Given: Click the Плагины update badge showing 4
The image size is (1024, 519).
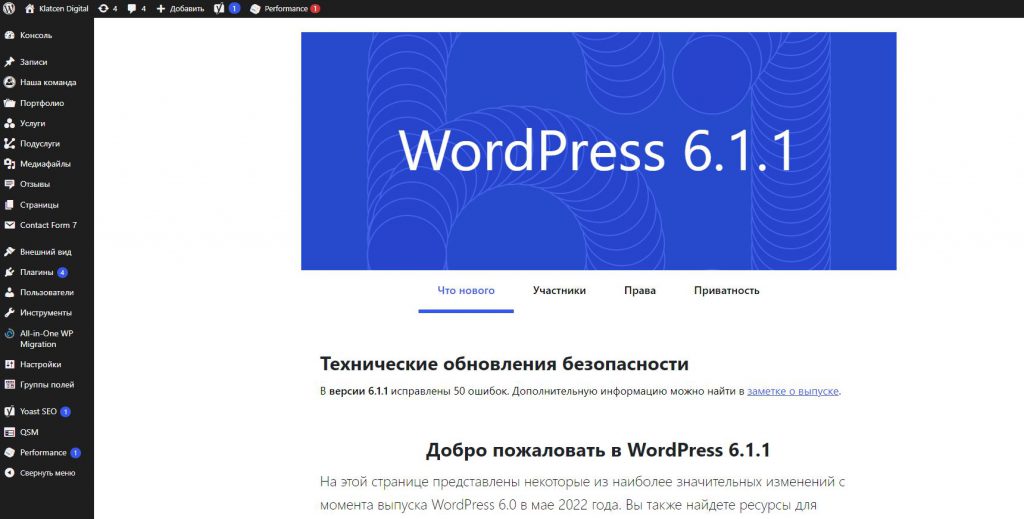Looking at the screenshot, I should (62, 272).
